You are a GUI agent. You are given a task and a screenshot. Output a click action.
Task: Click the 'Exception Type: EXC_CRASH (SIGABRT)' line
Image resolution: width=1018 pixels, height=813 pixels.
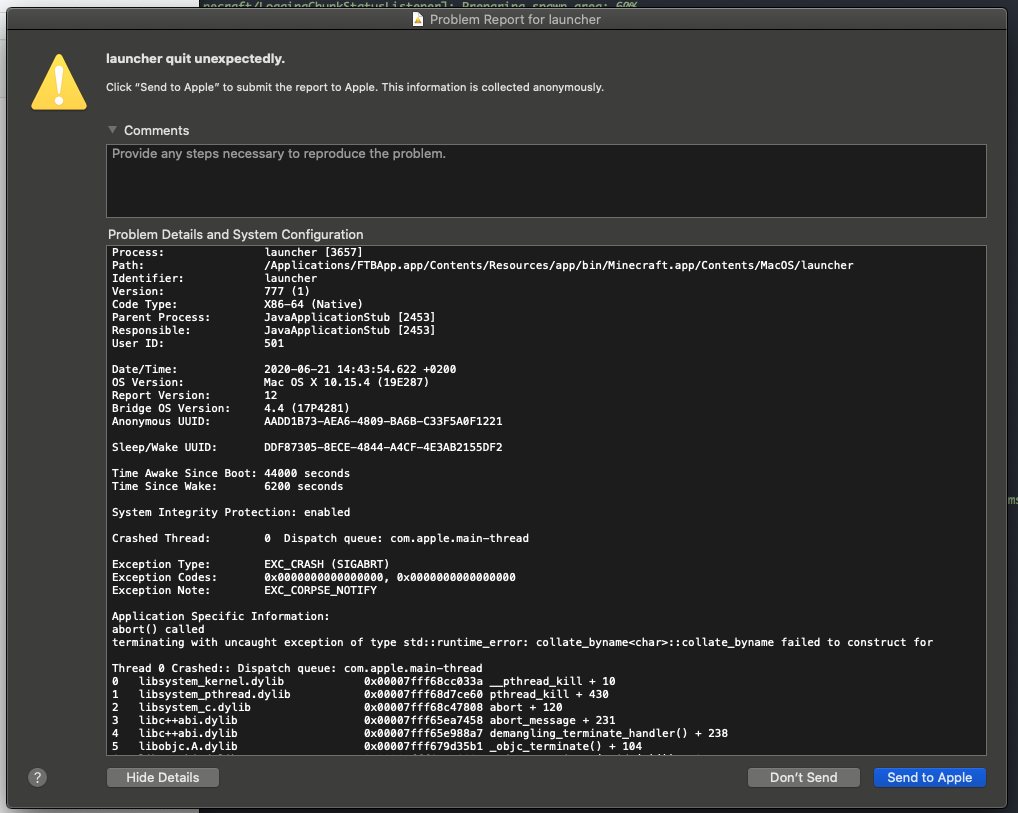point(251,564)
